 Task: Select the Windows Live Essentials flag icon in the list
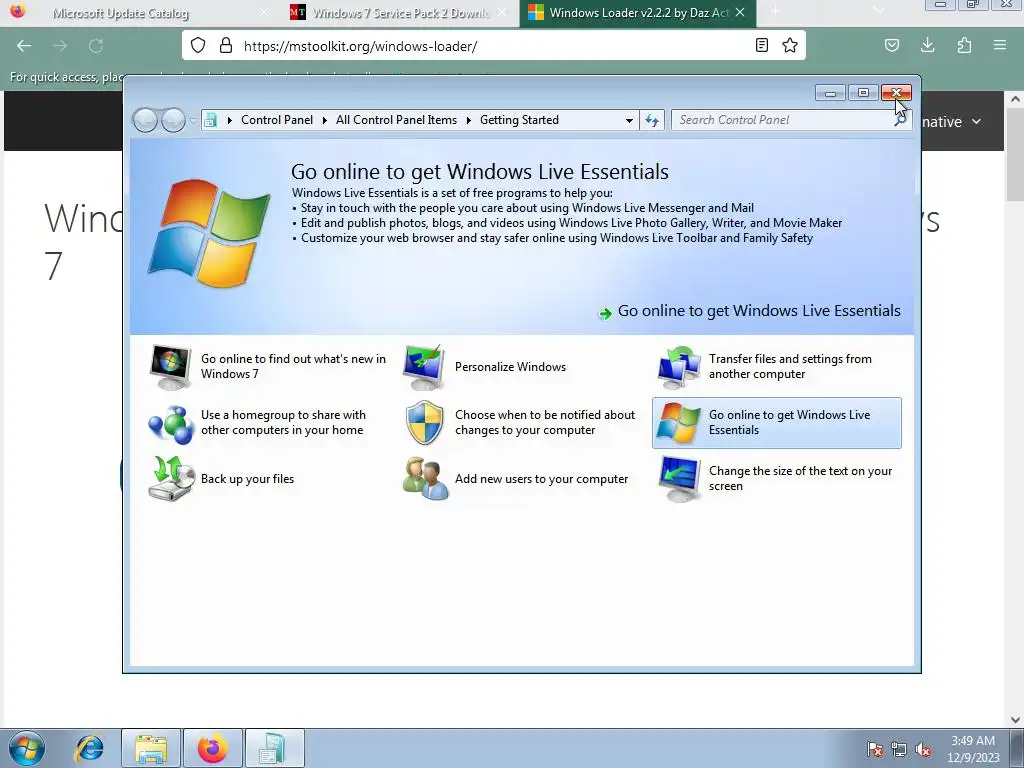679,423
